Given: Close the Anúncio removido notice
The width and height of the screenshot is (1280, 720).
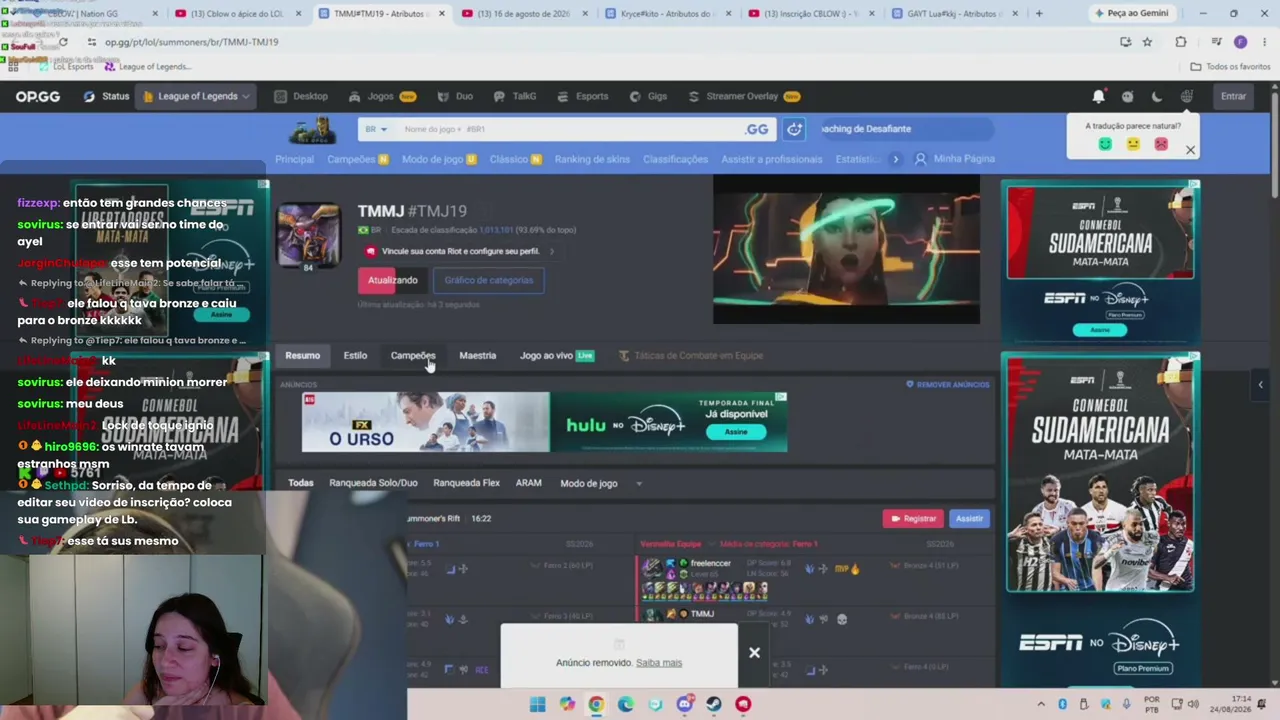Looking at the screenshot, I should [754, 653].
